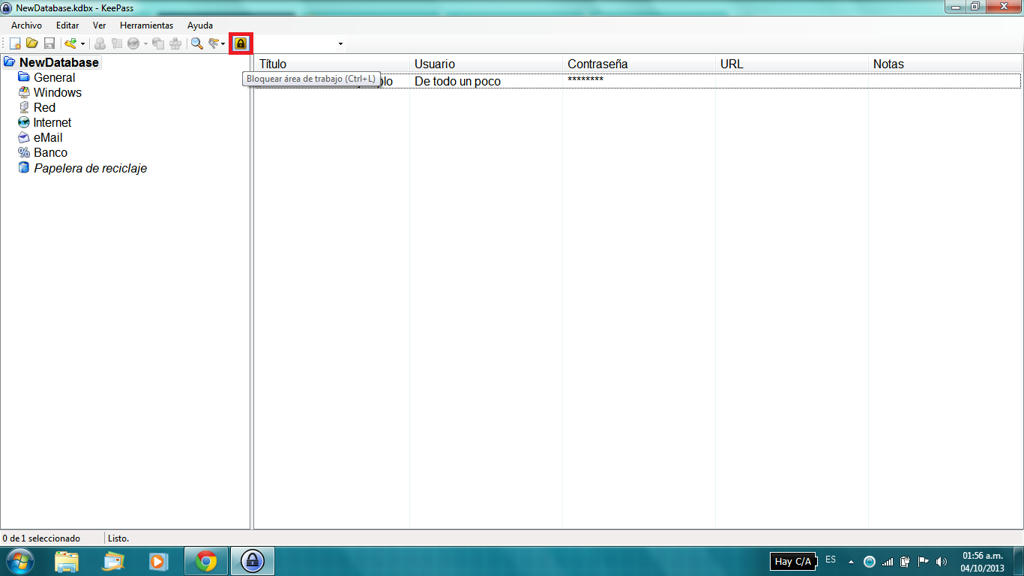Select the NewDatabase root group
The height and width of the screenshot is (576, 1024).
tap(59, 63)
